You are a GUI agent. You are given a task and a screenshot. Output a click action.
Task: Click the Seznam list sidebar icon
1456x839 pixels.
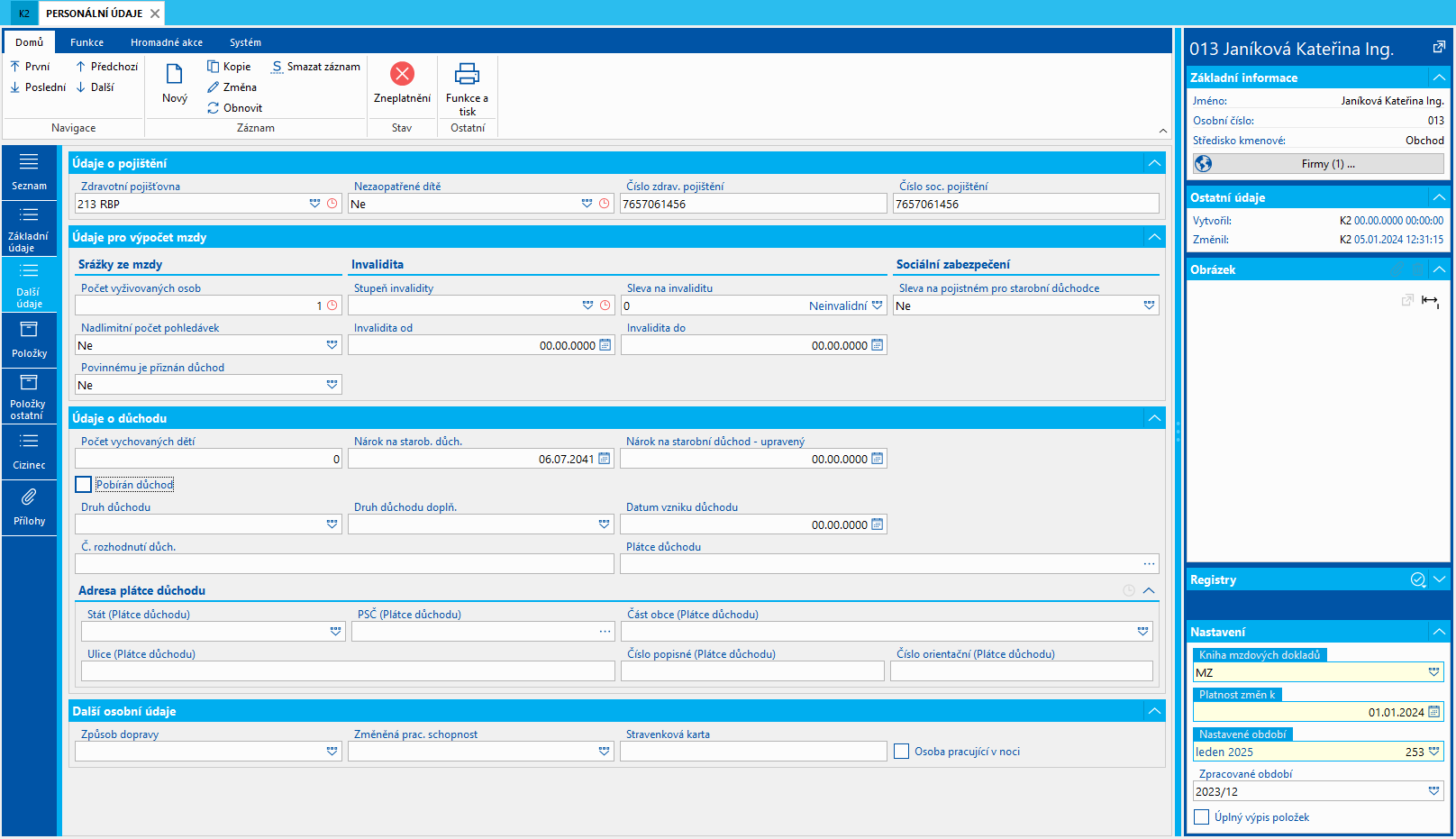(29, 171)
